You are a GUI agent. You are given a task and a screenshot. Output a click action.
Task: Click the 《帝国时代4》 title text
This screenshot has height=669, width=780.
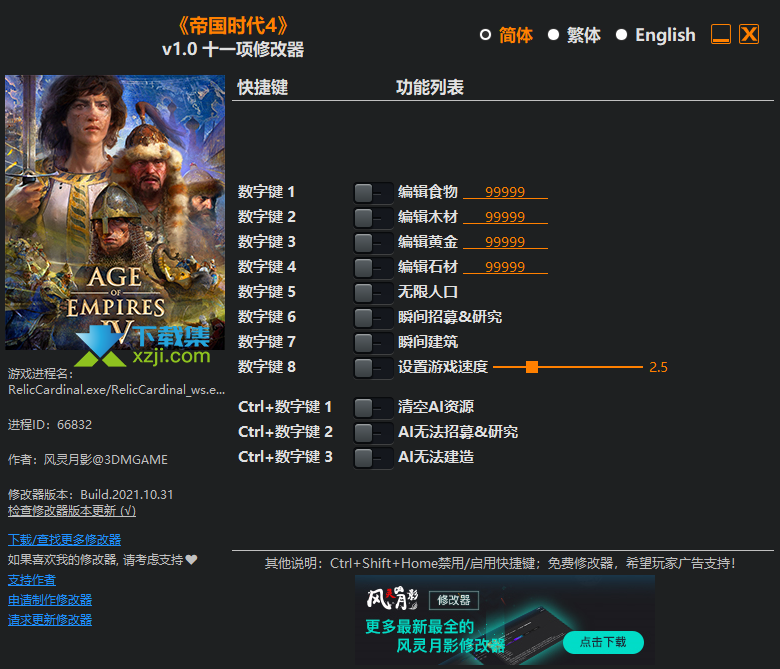coord(233,26)
